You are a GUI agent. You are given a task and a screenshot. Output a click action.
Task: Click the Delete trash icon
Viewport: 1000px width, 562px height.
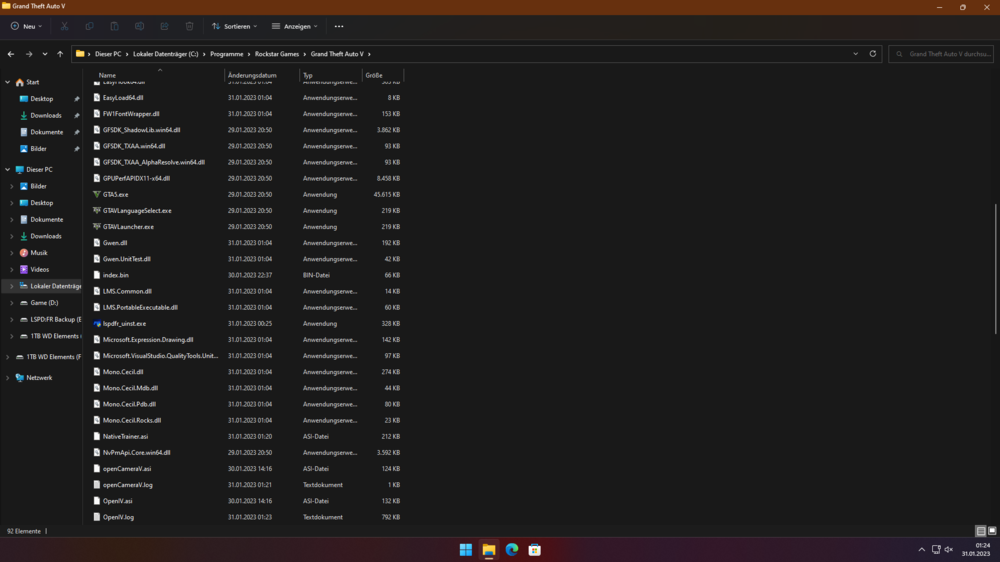[189, 26]
